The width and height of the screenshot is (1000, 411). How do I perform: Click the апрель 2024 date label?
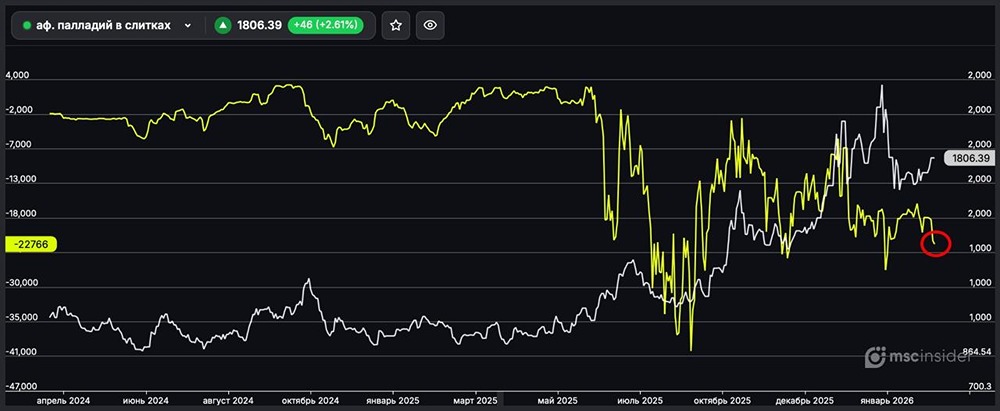64,401
